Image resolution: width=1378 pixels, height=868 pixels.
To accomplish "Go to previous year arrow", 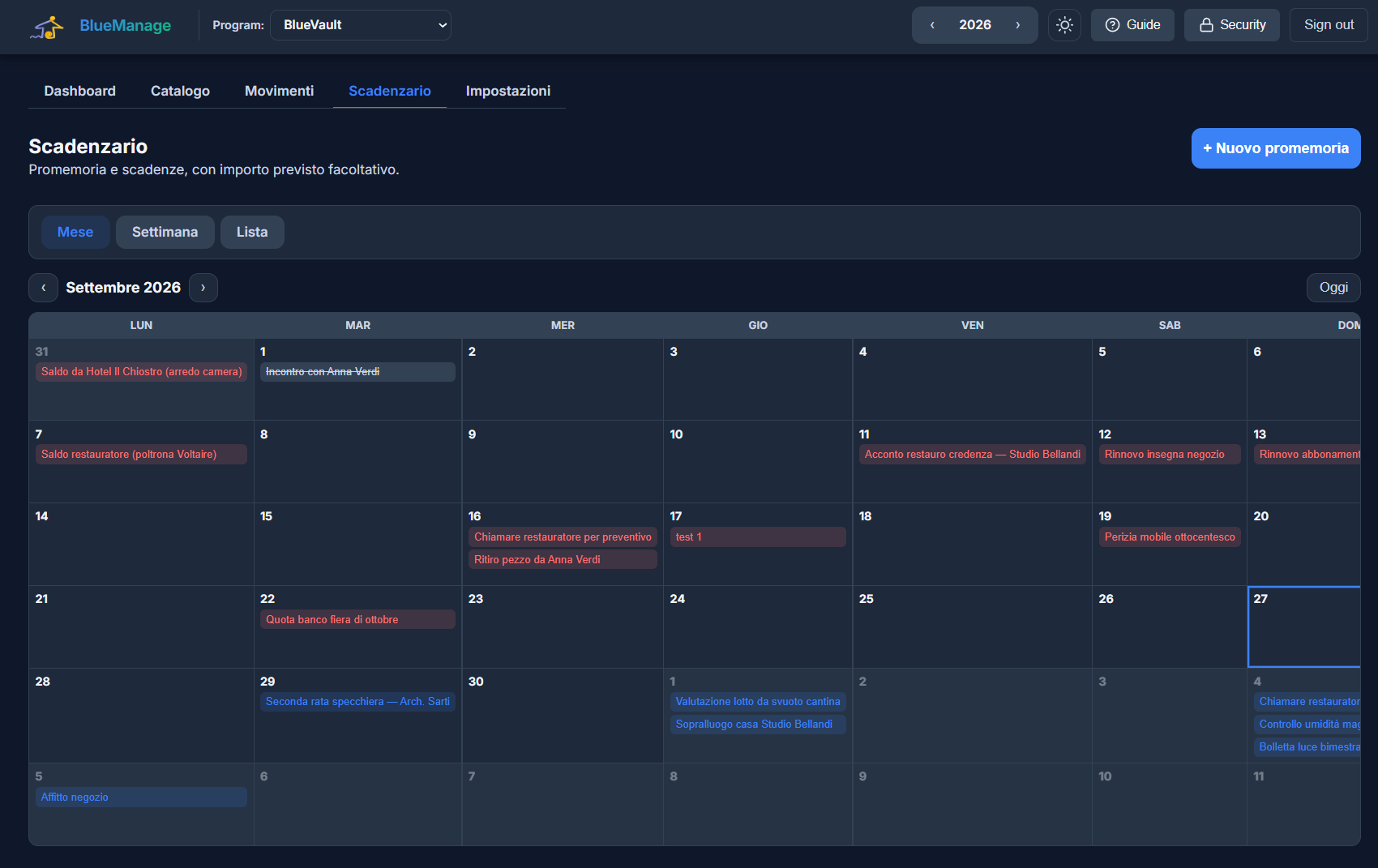I will pyautogui.click(x=932, y=25).
